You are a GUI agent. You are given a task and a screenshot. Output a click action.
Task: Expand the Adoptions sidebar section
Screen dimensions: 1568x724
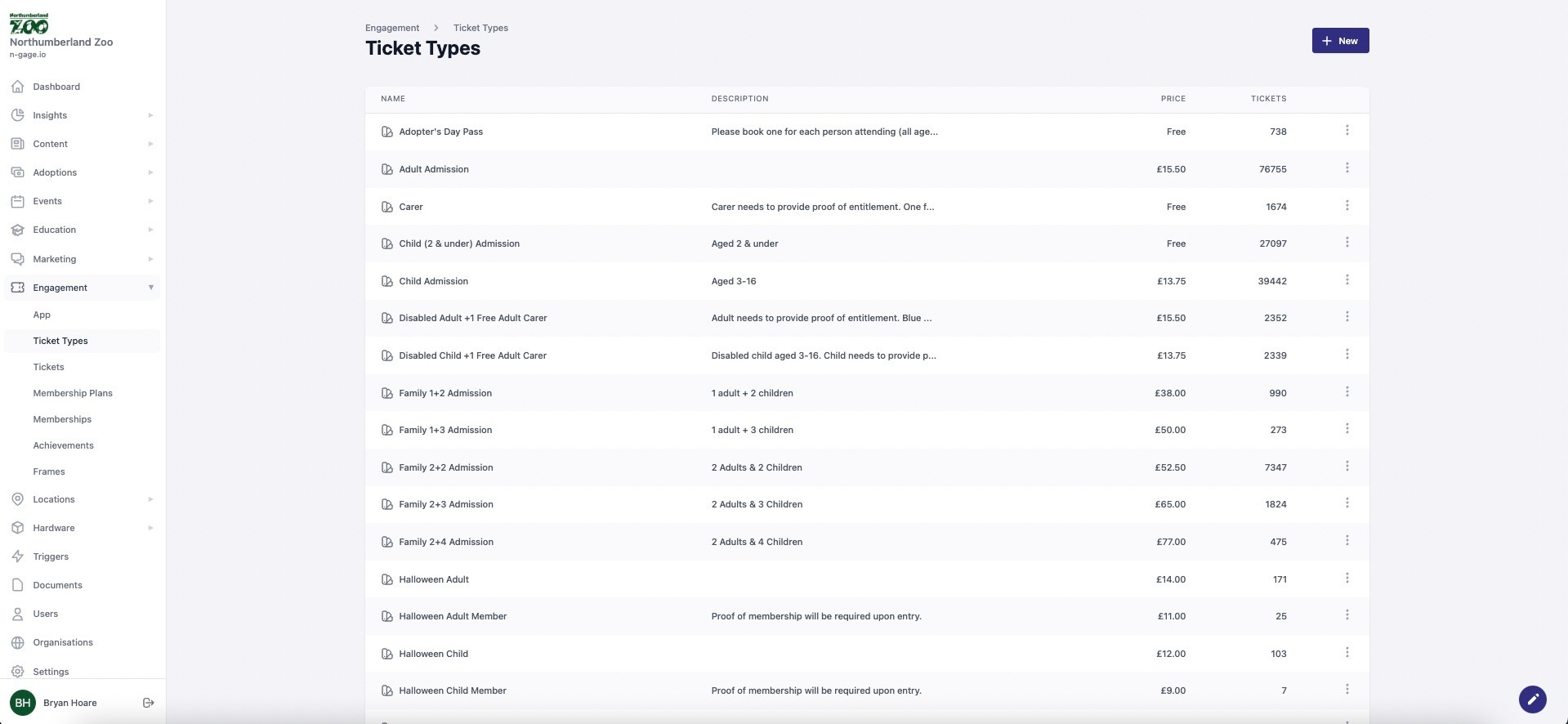(150, 172)
